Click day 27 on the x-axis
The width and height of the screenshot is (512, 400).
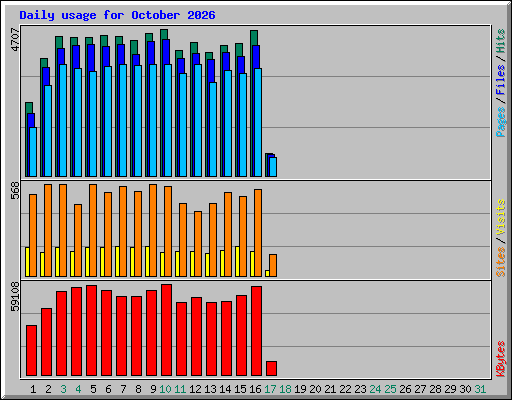[x=420, y=389]
